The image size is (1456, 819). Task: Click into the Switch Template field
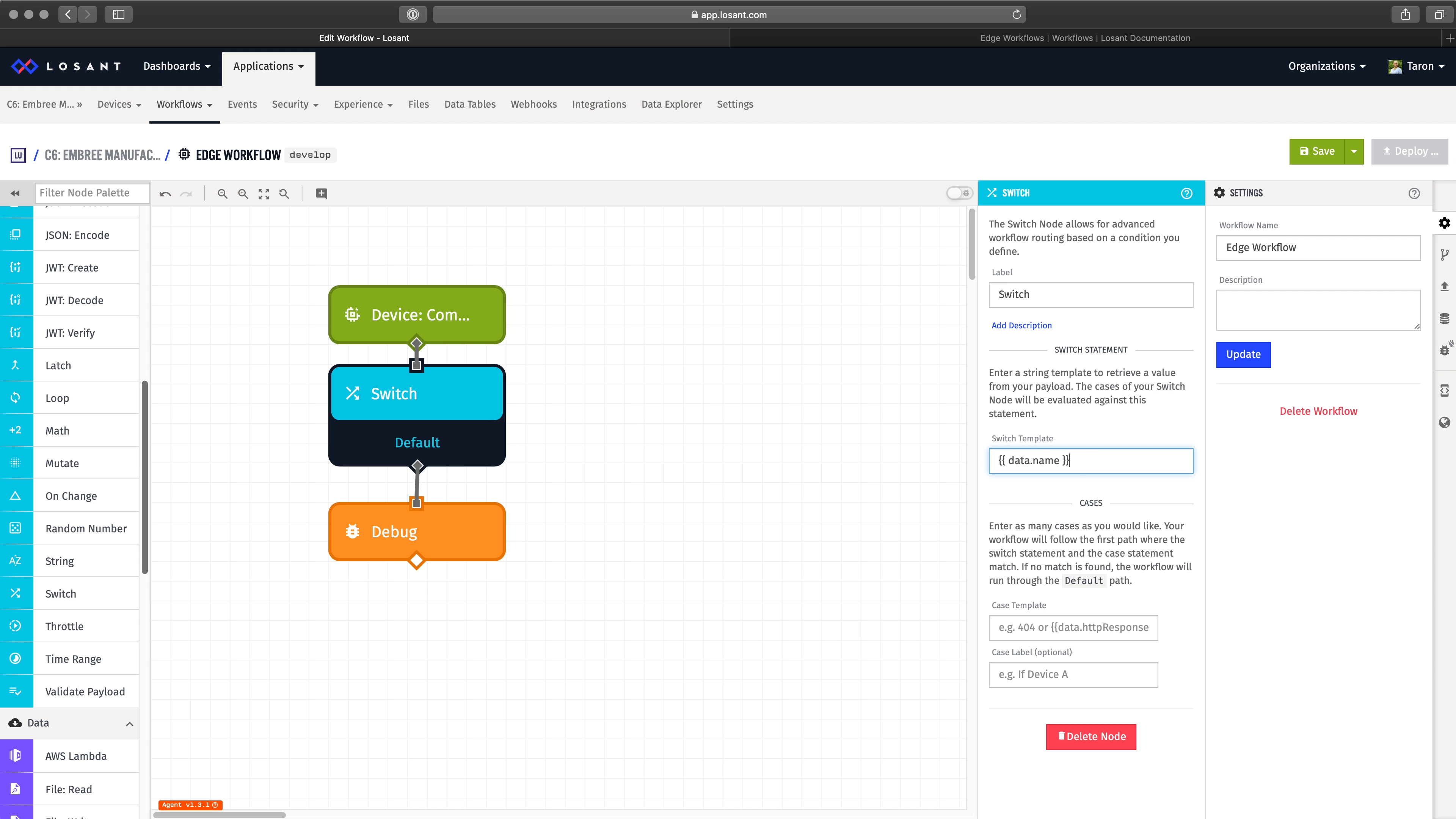(1090, 461)
